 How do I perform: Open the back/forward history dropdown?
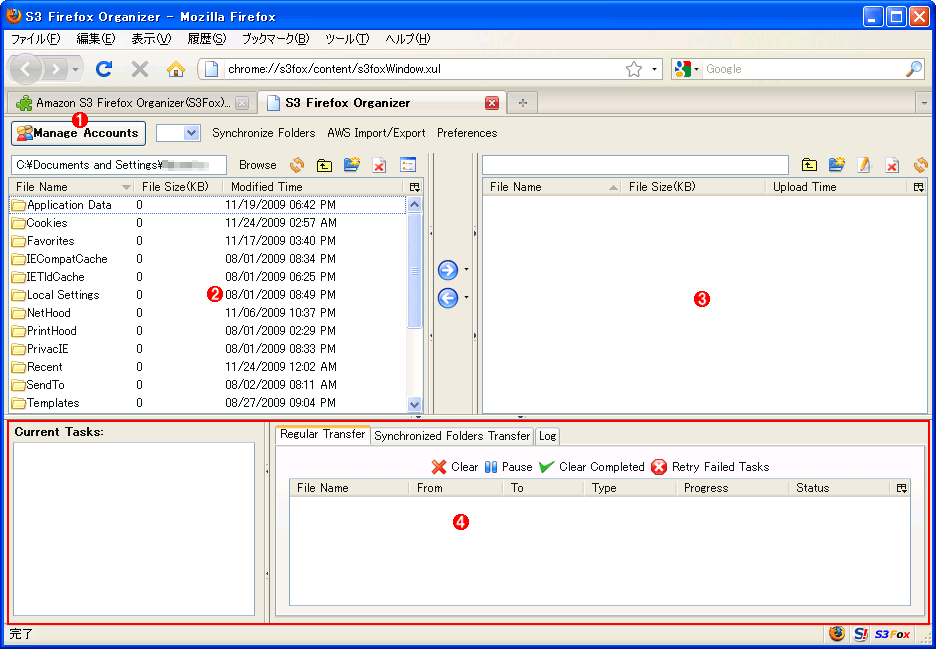tap(75, 69)
